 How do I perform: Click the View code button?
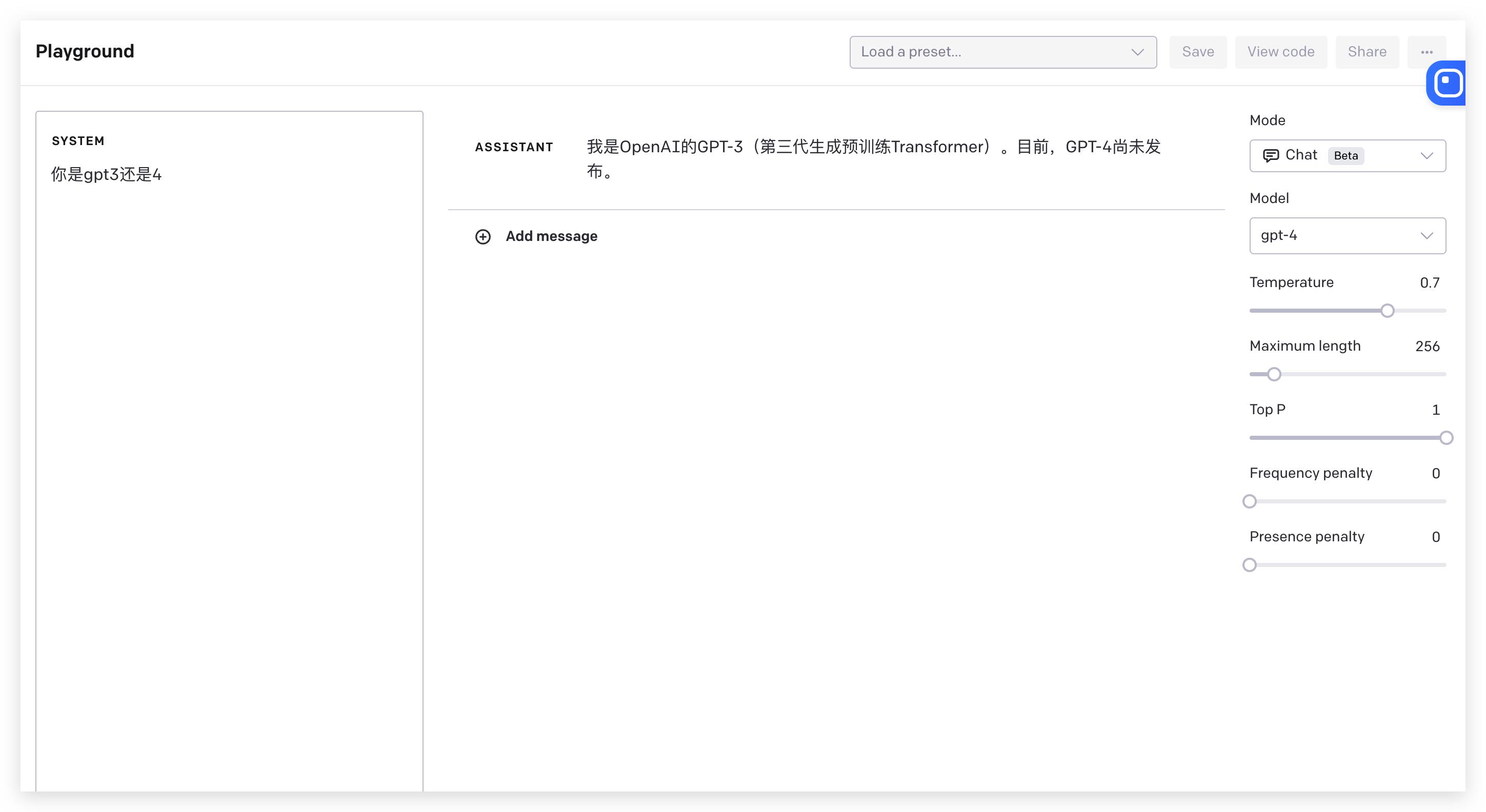tap(1280, 52)
